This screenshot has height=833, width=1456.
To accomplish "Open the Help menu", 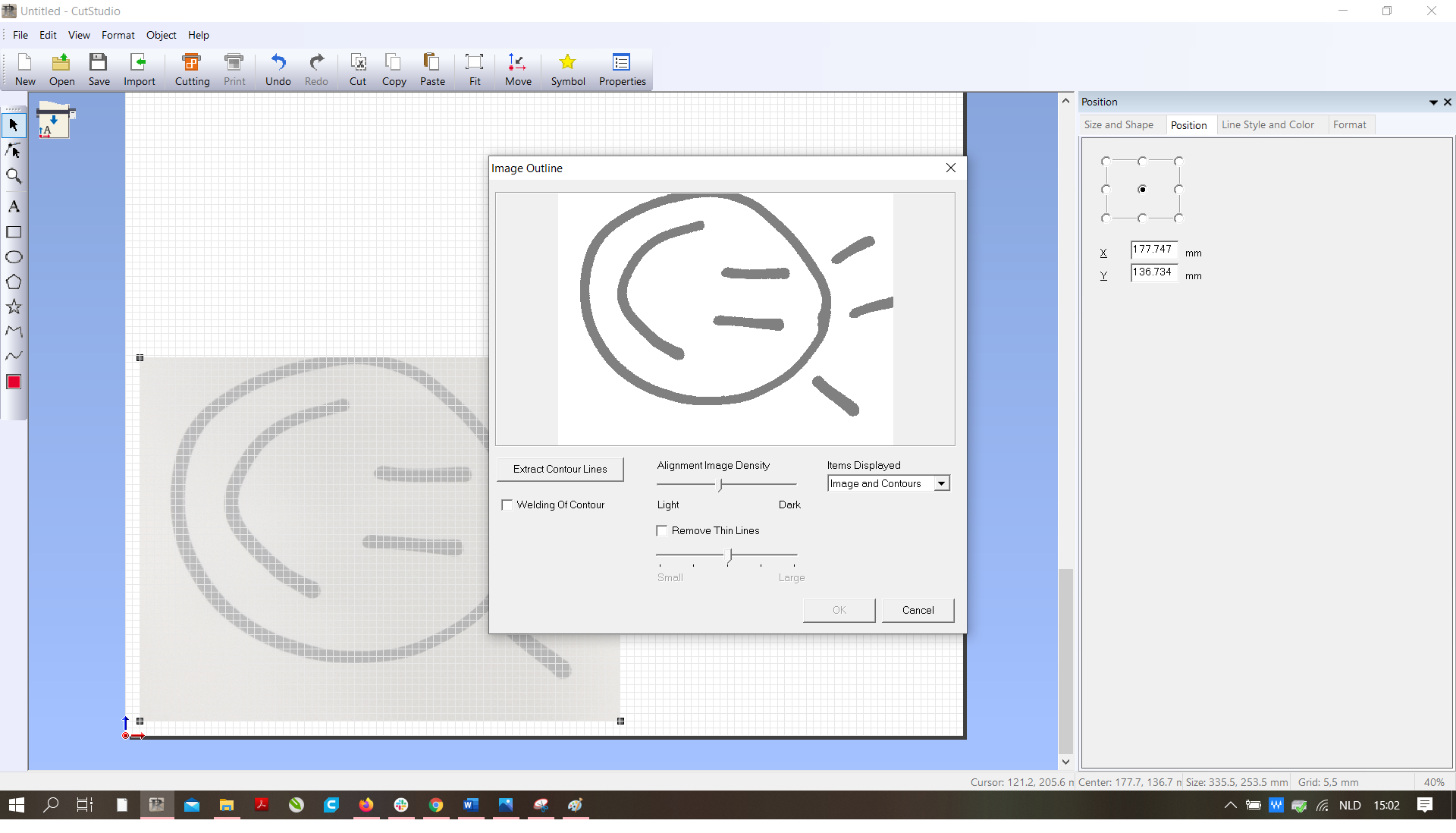I will coord(199,36).
